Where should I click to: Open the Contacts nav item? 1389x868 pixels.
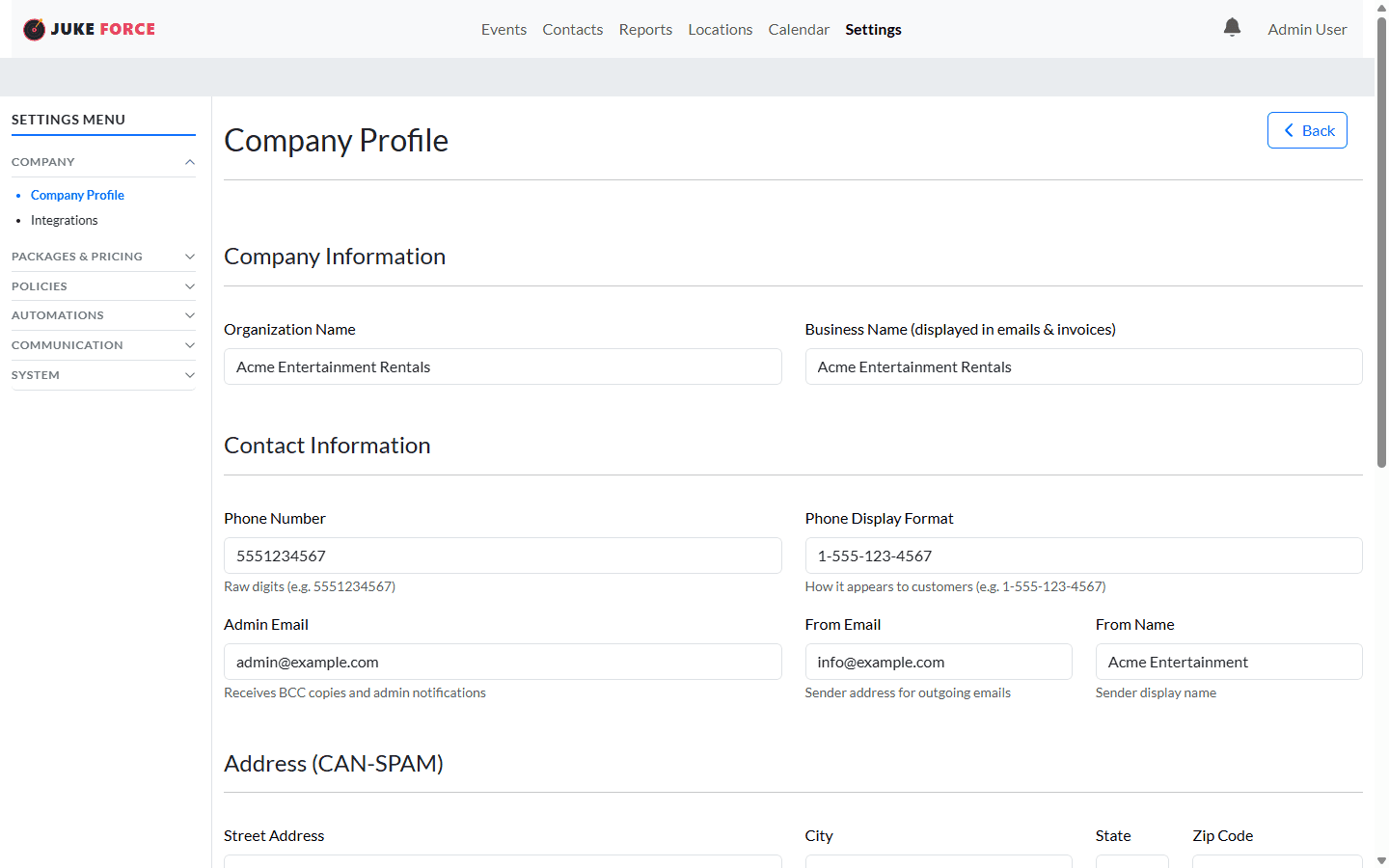(x=572, y=30)
